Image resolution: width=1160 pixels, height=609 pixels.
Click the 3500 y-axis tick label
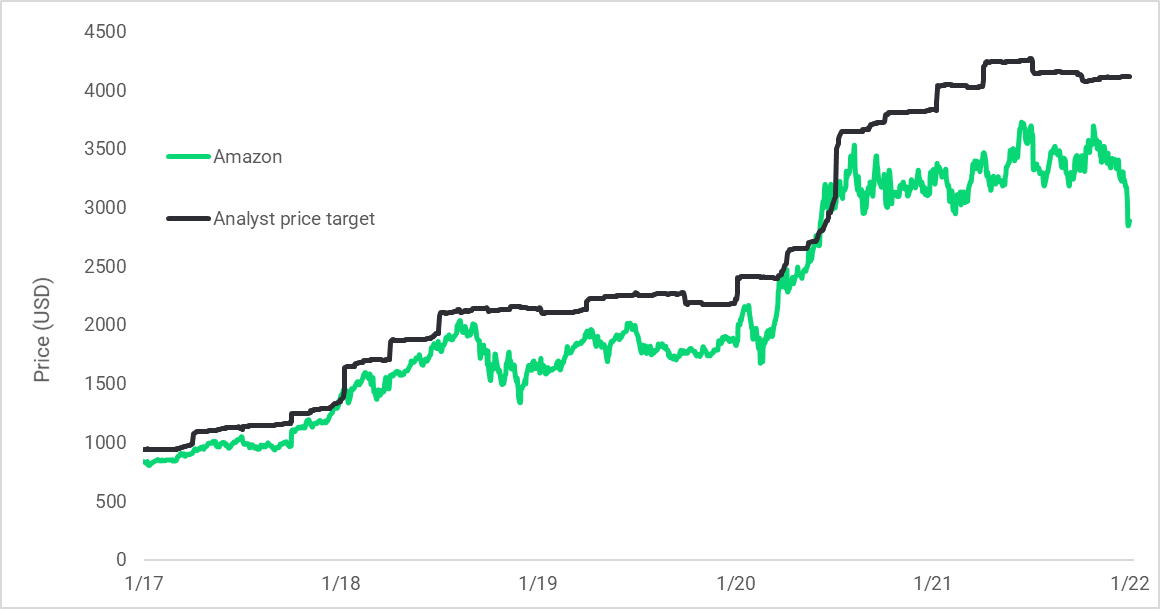click(x=106, y=149)
